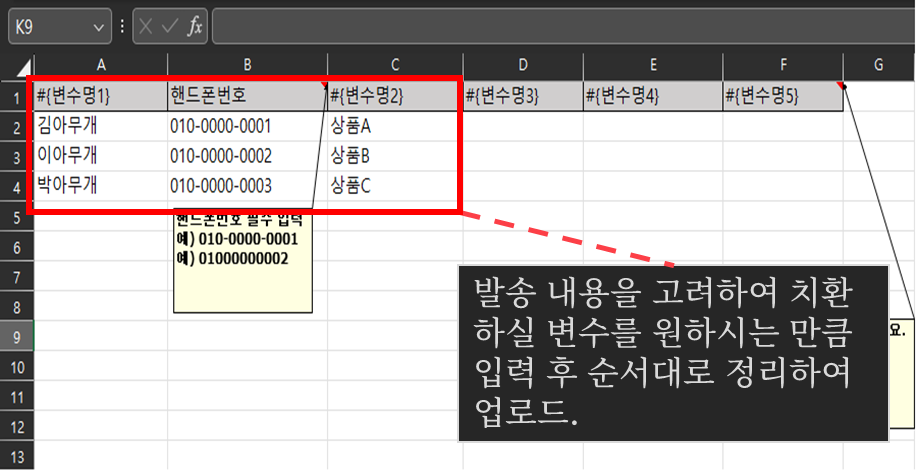Screen dimensions: 916x472
Task: Open the Name Box dropdown arrow
Action: (99, 27)
